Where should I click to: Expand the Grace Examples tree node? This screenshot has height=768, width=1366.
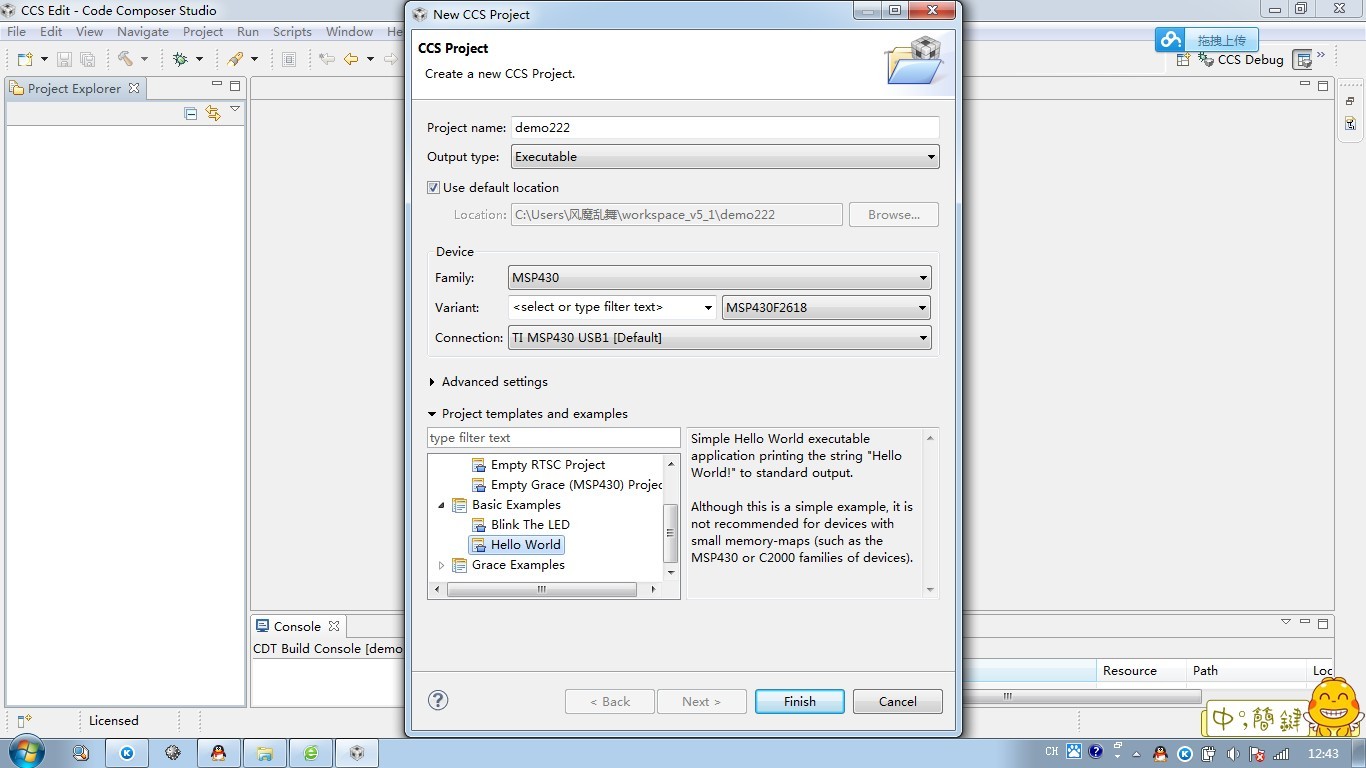441,565
